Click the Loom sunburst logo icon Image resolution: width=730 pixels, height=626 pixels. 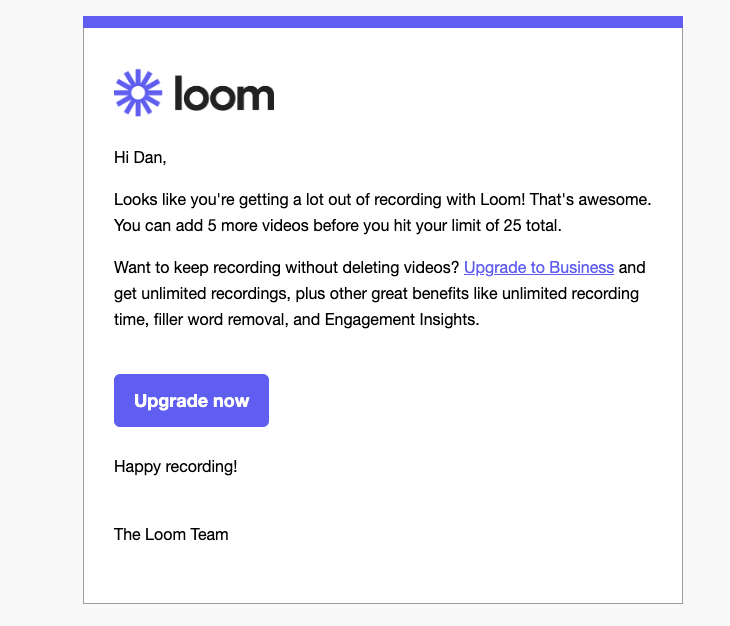138,94
